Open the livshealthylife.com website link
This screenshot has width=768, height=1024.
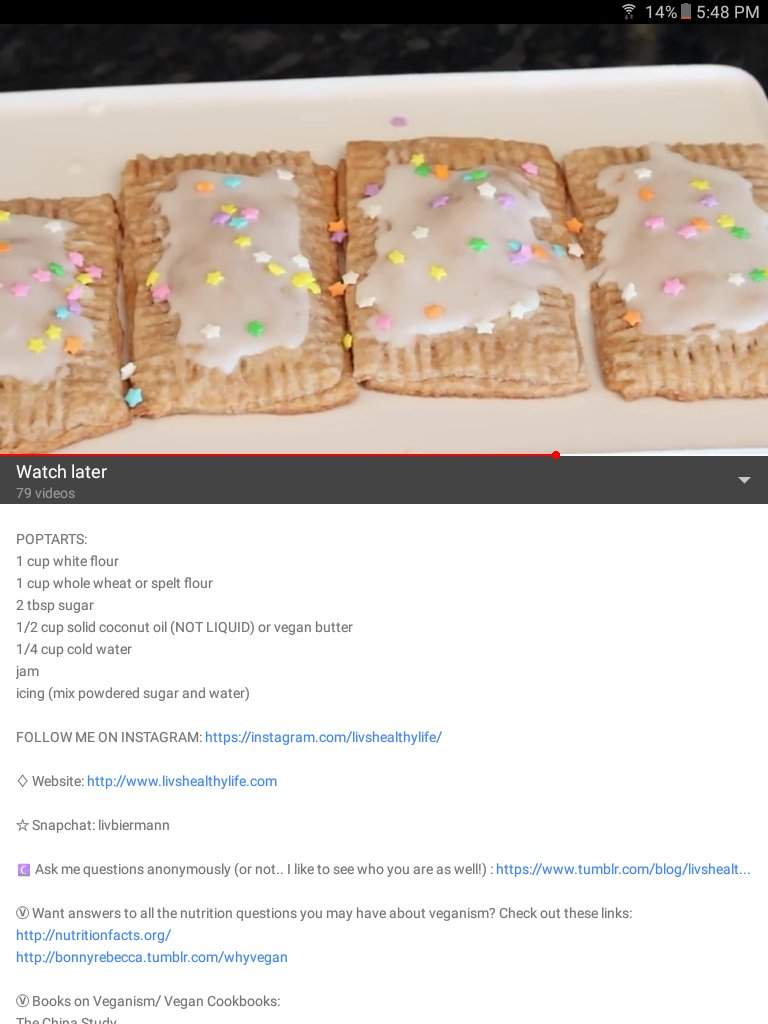coord(182,781)
